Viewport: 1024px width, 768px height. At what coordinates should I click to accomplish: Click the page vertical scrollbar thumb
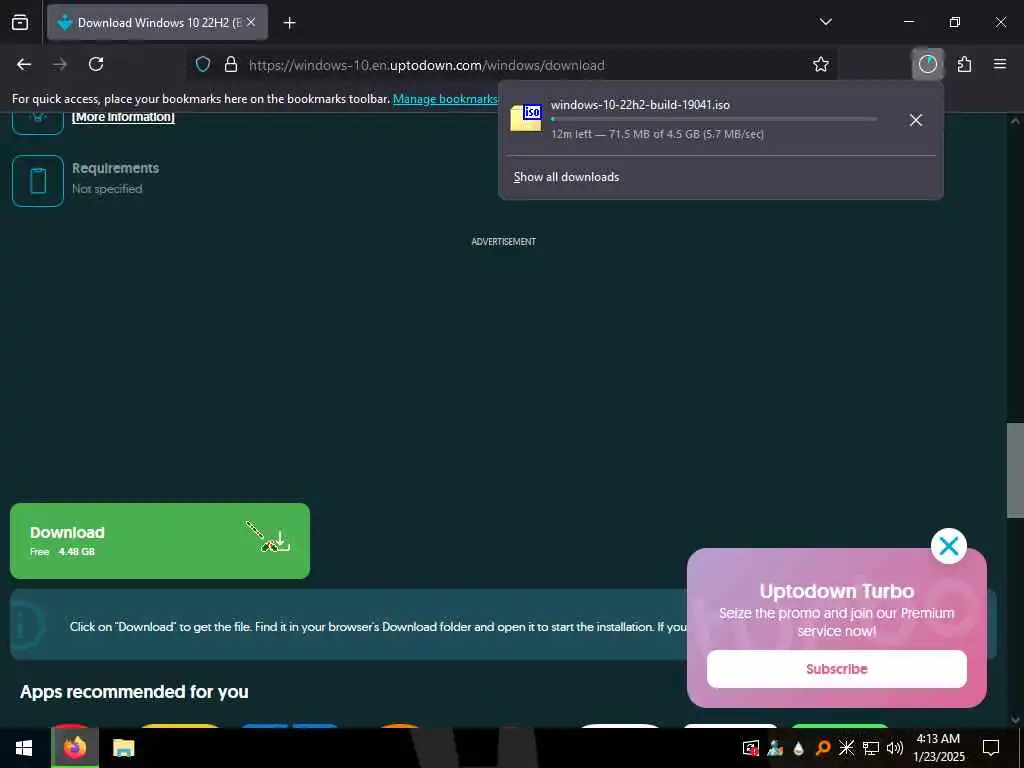(x=1015, y=470)
